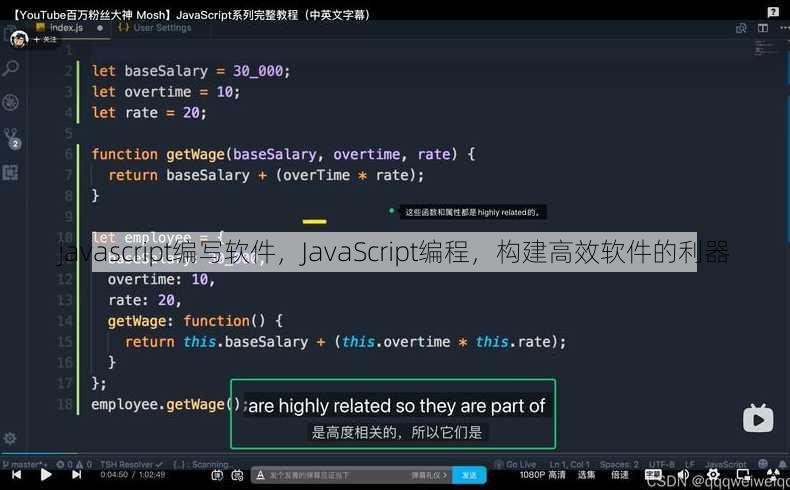Open the 1080P quality selector

coord(542,475)
